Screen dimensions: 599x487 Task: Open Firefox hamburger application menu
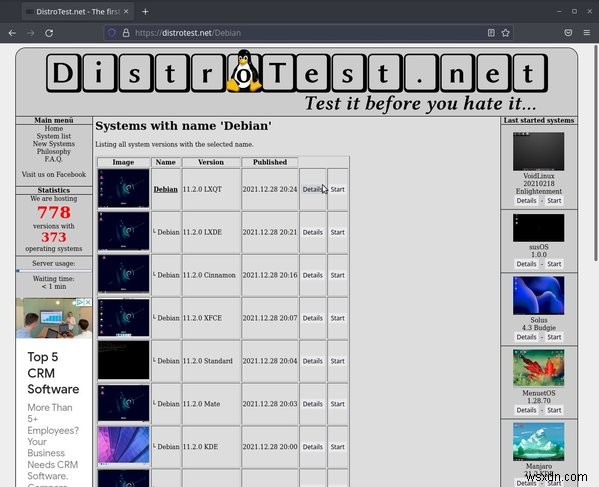[587, 33]
